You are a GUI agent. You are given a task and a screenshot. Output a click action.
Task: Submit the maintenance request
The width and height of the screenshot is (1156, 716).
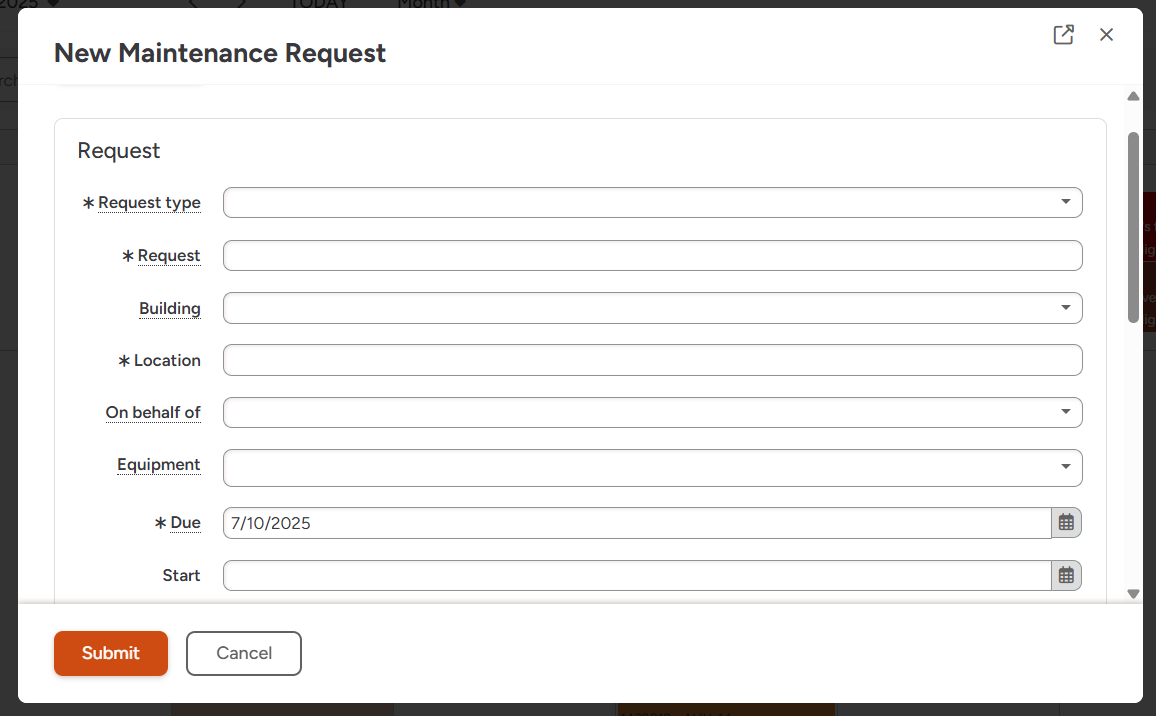click(111, 653)
